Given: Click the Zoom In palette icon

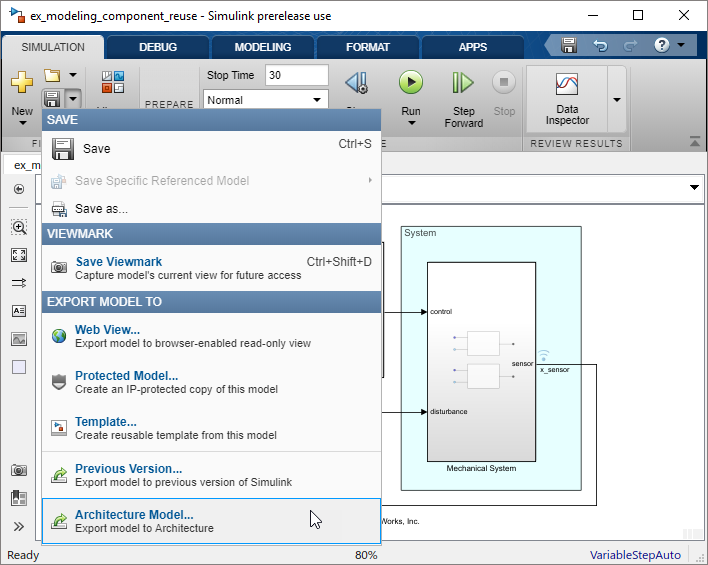Looking at the screenshot, I should [19, 227].
